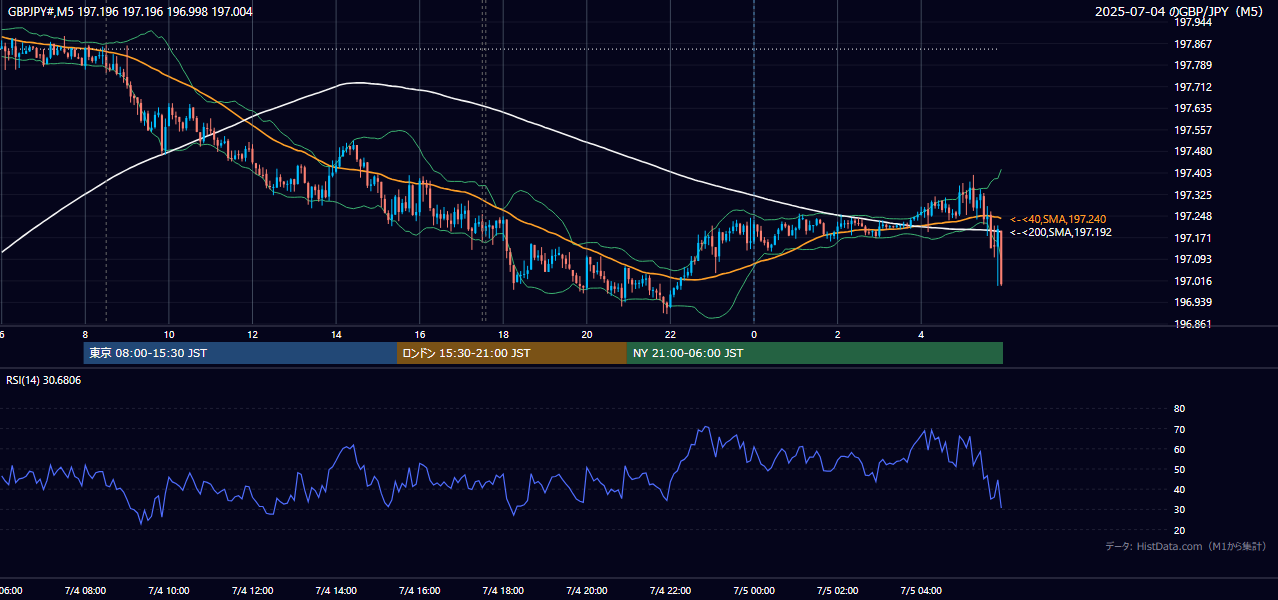Click bottom time label 7/4 10:00

click(x=169, y=590)
